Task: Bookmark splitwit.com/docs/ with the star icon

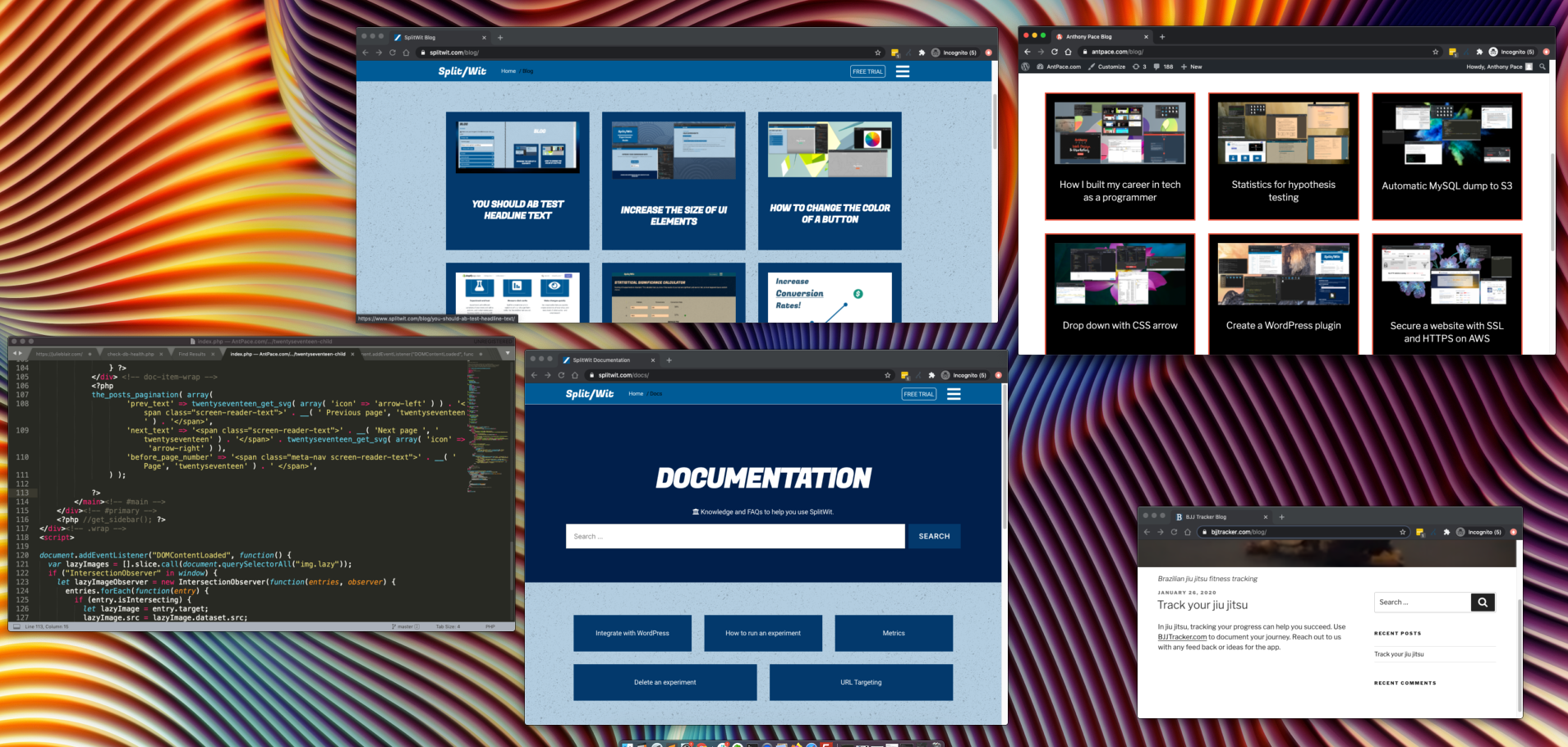Action: (x=887, y=375)
